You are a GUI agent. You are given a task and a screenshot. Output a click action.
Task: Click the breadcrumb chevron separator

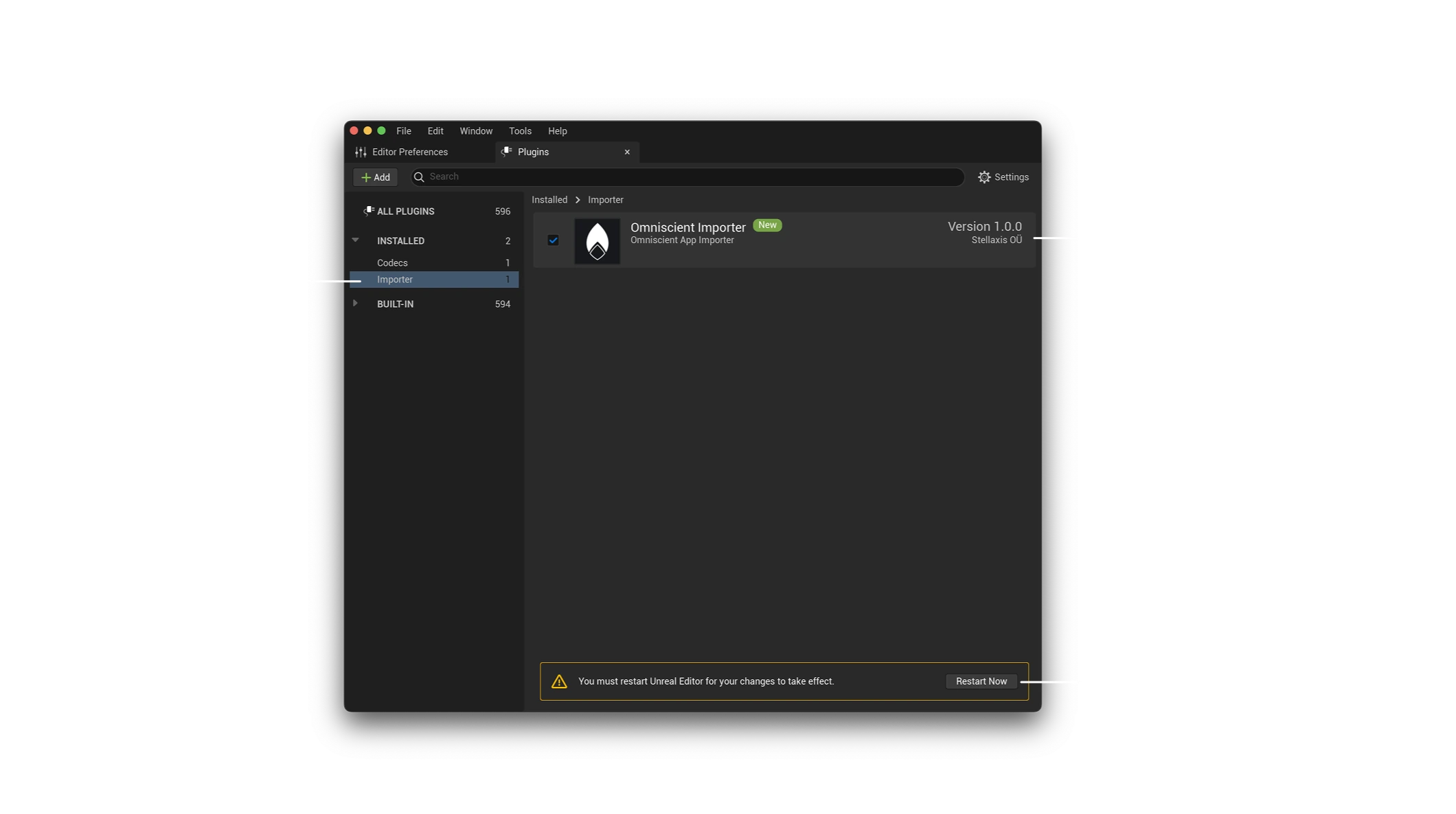tap(578, 200)
